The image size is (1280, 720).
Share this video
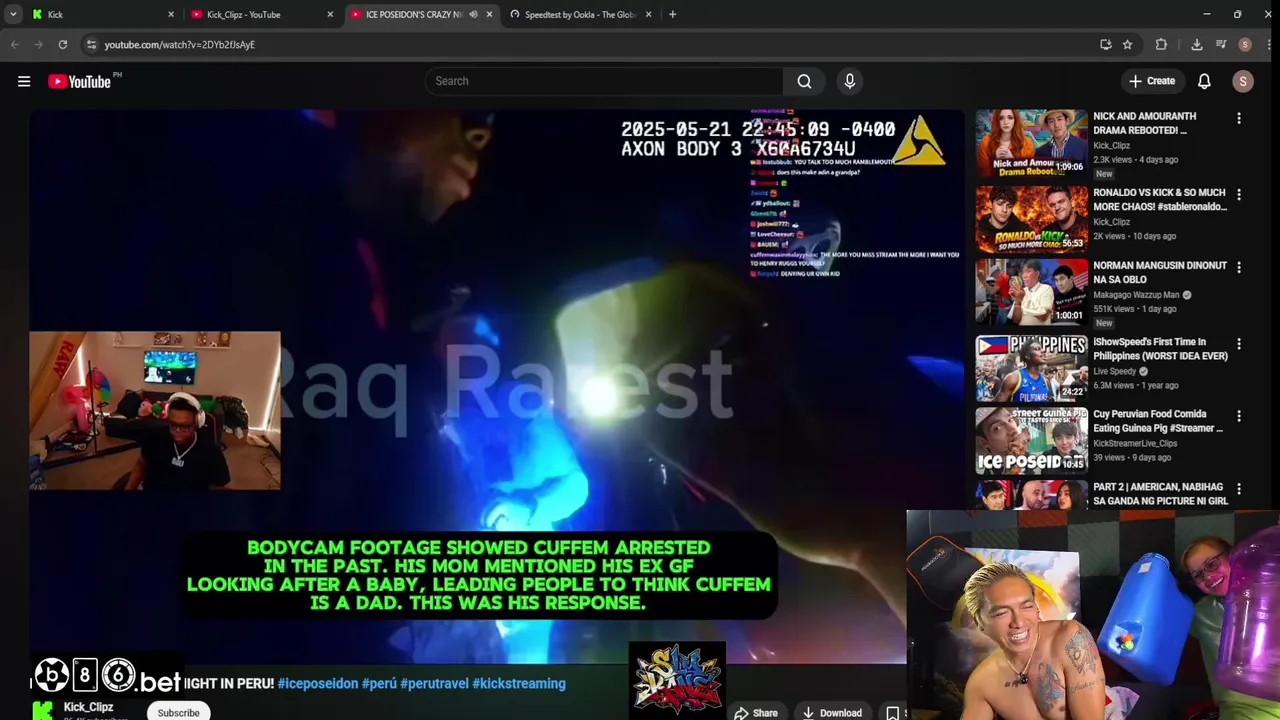755,713
